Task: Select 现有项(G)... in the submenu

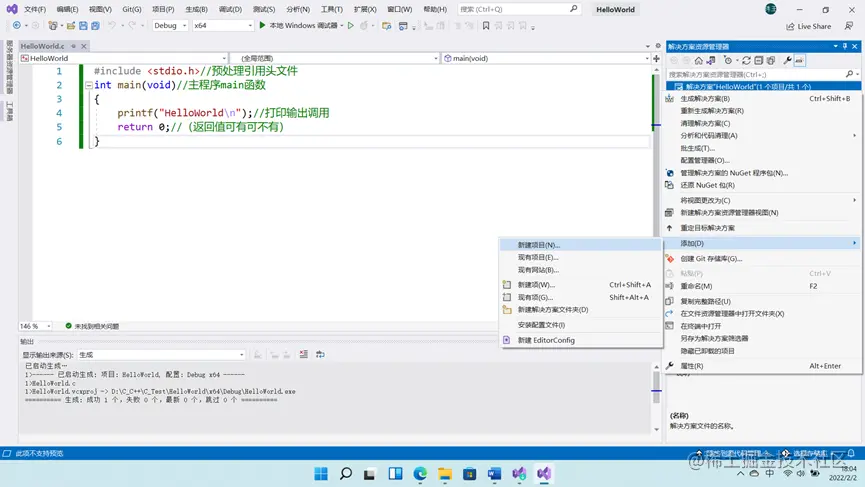Action: pos(580,297)
